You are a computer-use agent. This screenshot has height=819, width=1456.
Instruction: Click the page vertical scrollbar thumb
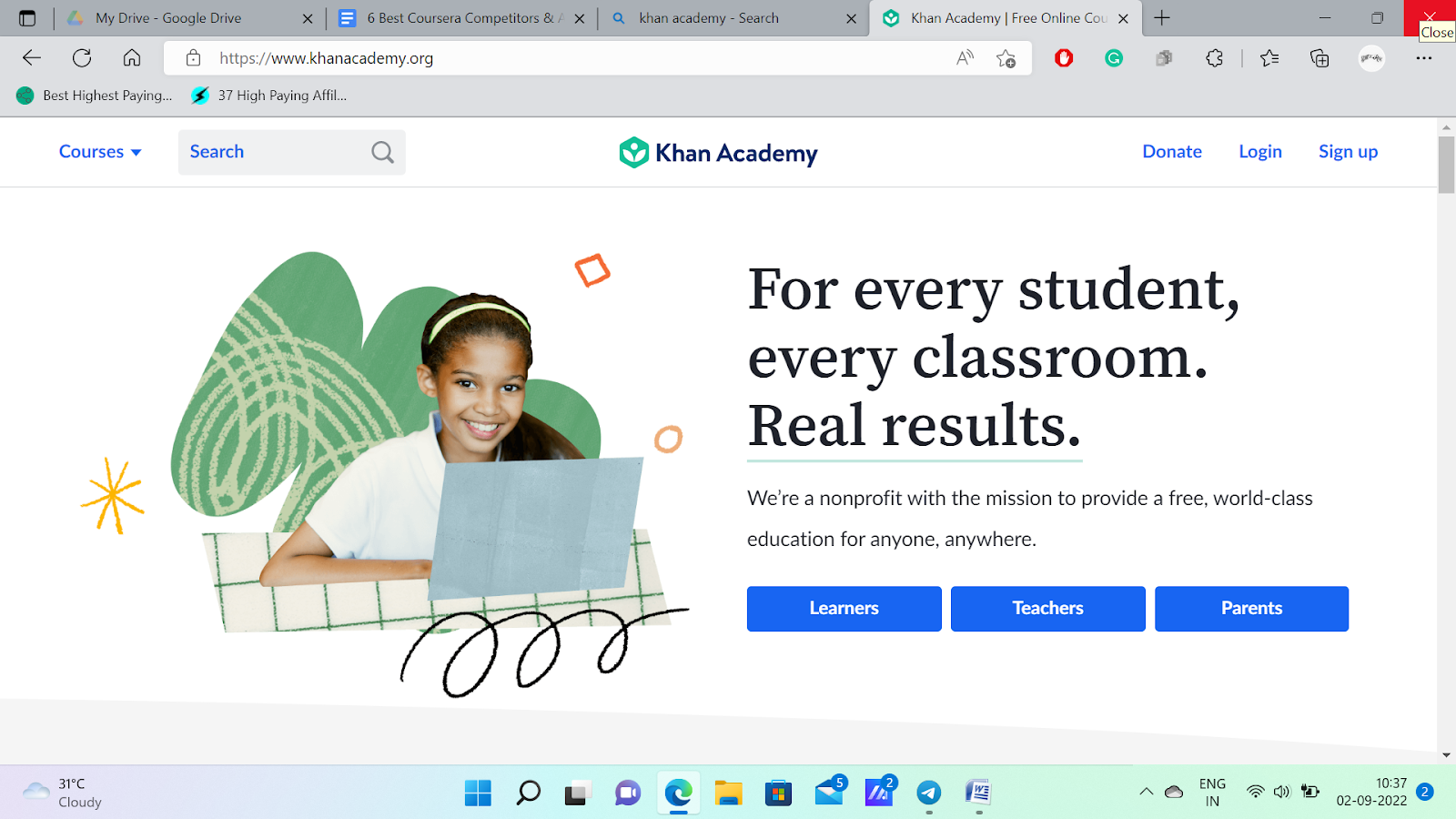[x=1446, y=165]
